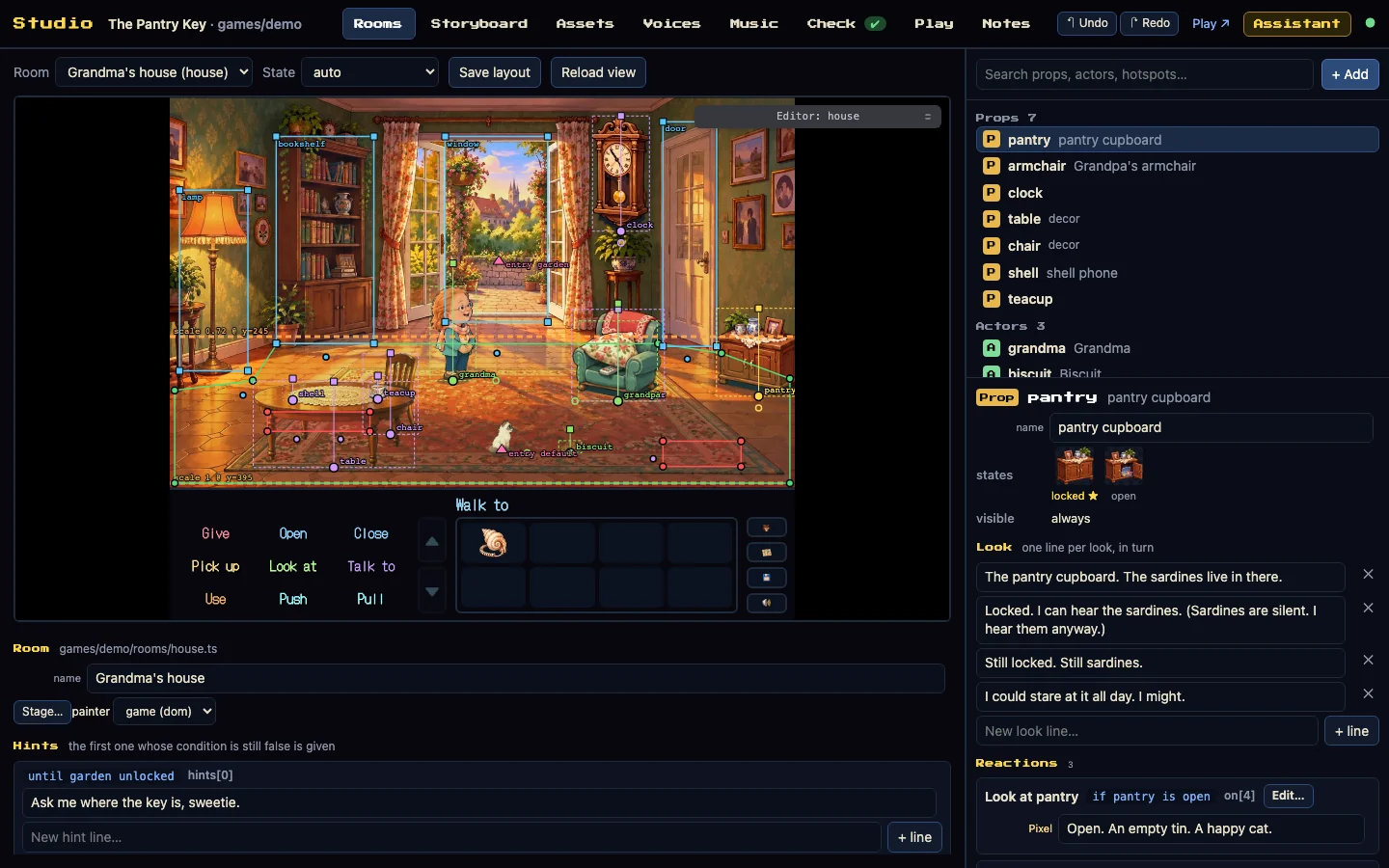Switch to the Play tab
Viewport: 1389px width, 868px height.
pyautogui.click(x=934, y=23)
